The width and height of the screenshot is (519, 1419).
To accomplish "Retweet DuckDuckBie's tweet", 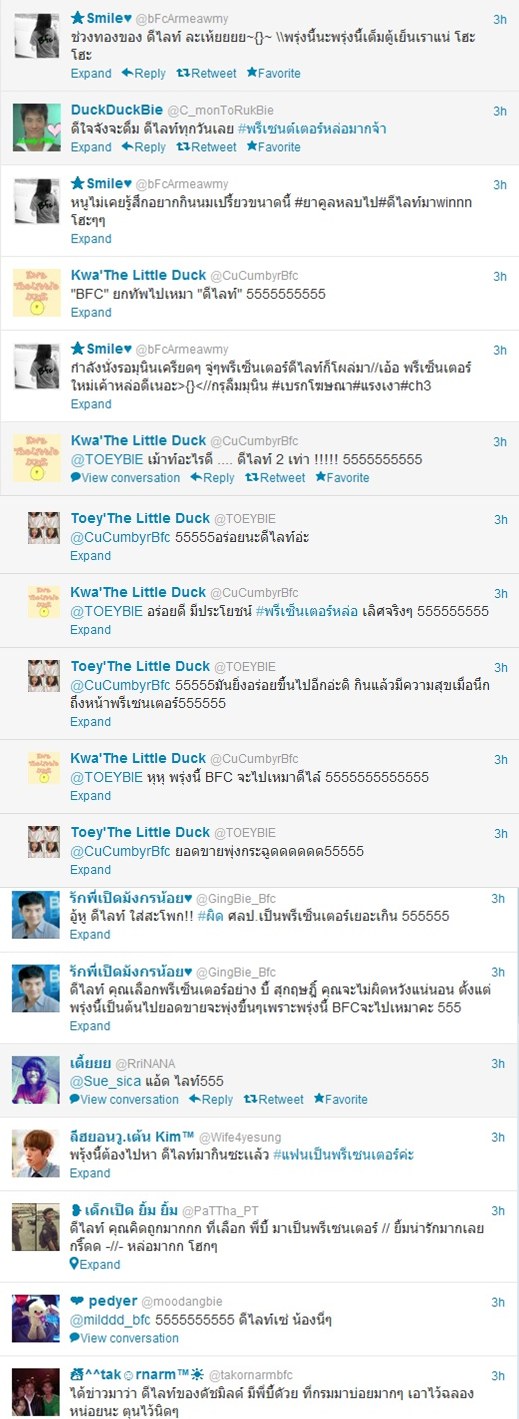I will coord(206,147).
